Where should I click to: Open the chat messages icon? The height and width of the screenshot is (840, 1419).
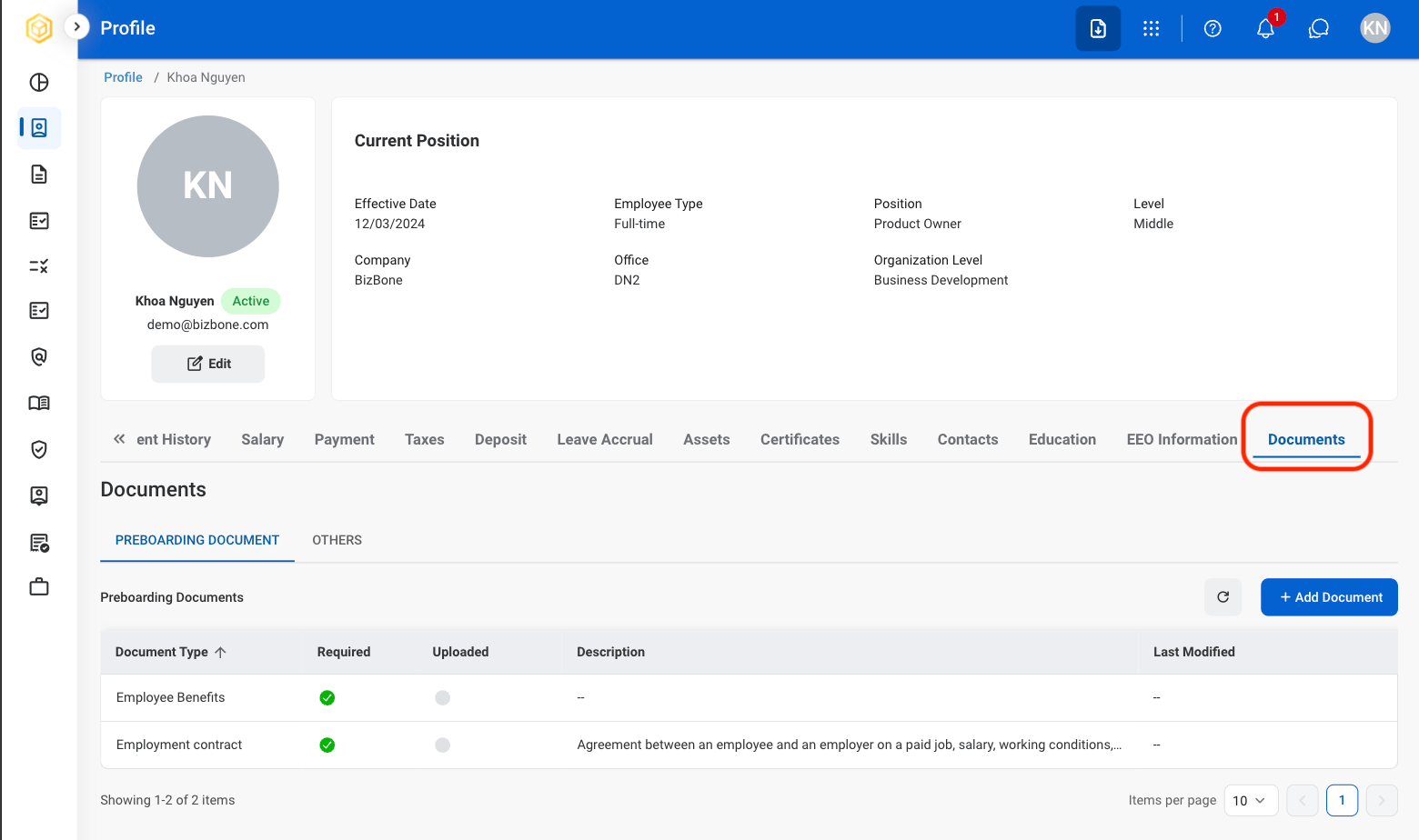[x=1319, y=29]
